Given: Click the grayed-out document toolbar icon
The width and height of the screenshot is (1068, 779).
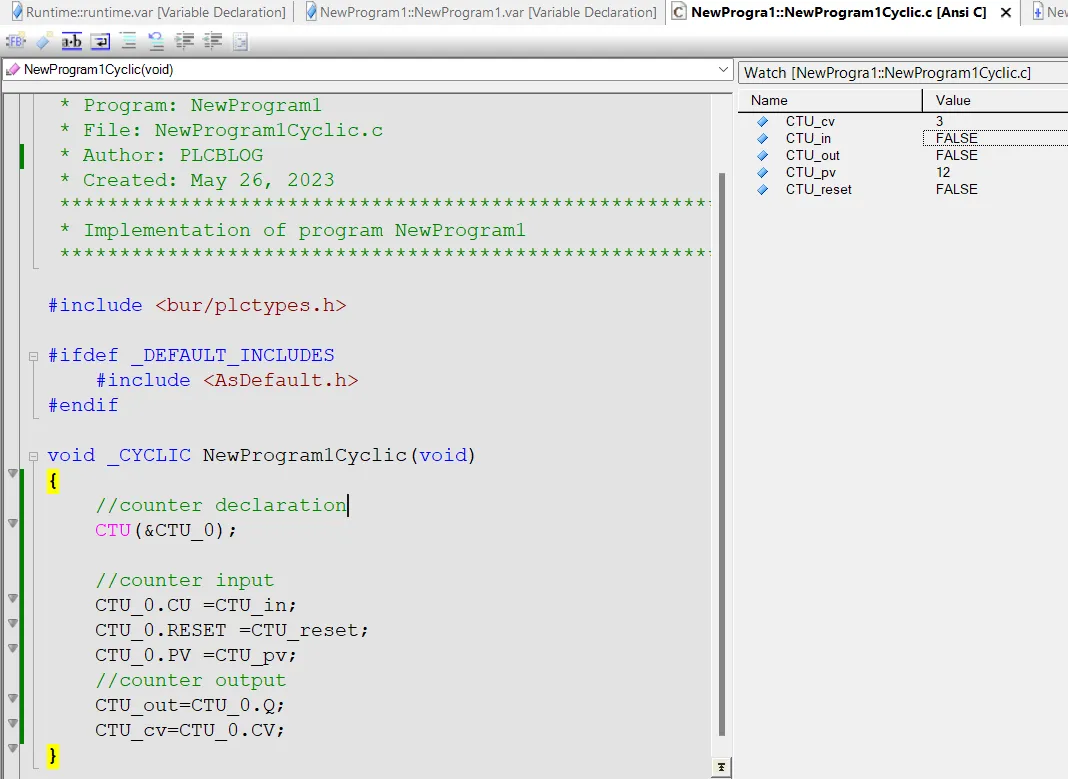Looking at the screenshot, I should [x=240, y=42].
